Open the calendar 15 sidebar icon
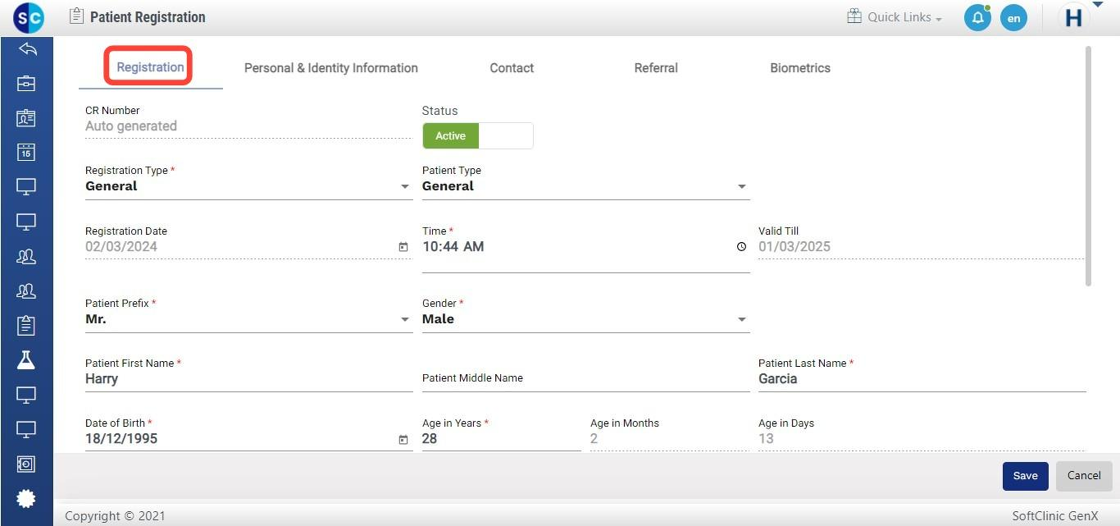This screenshot has width=1120, height=526. click(26, 152)
